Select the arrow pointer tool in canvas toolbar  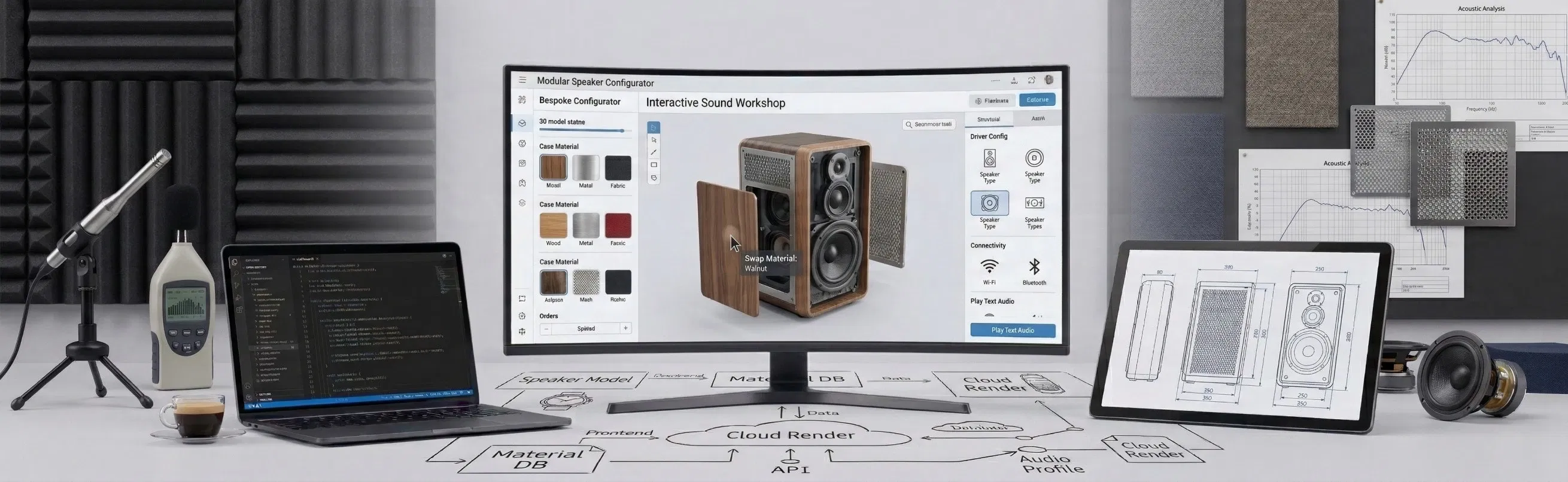coord(654,140)
